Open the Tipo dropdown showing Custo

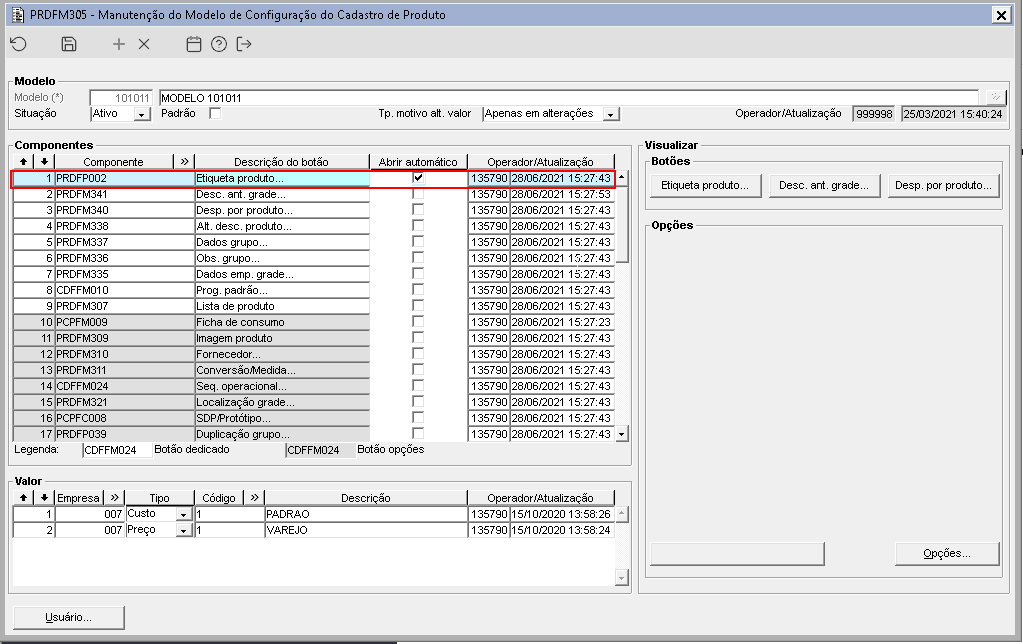pos(184,514)
